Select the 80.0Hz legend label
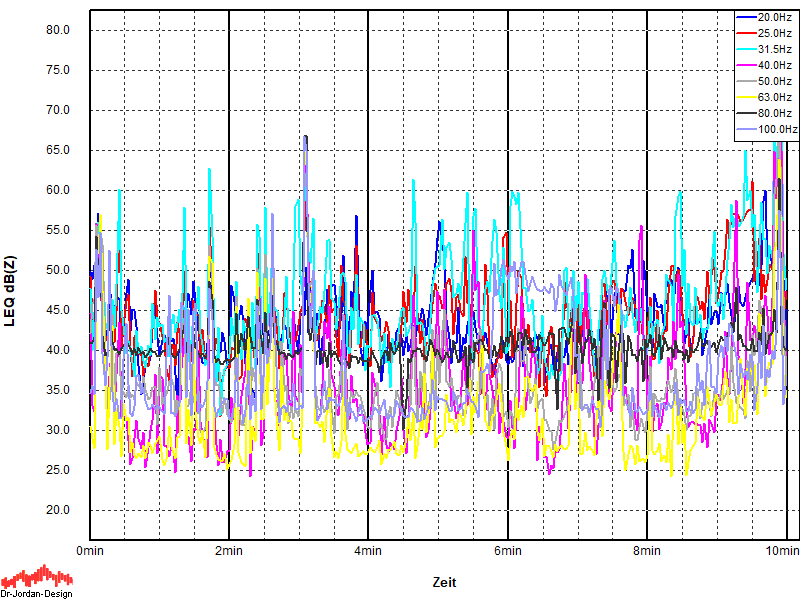 (775, 113)
